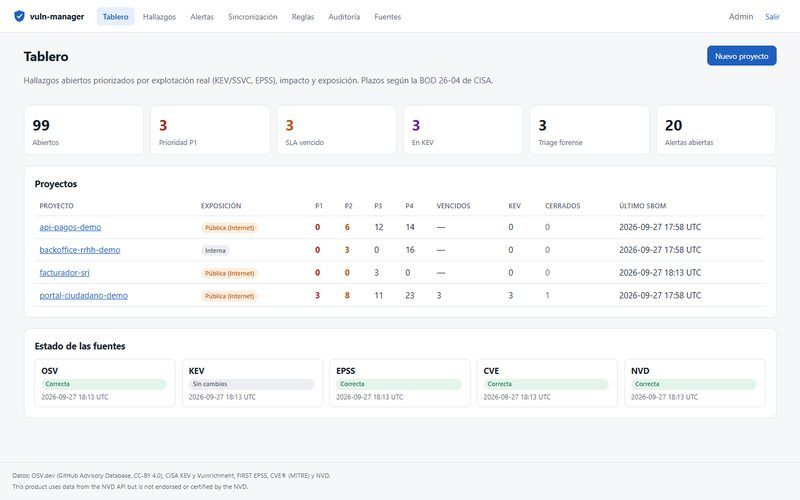Screen dimensions: 800x500
Task: Switch to the Sincronización tab
Action: coord(253,17)
